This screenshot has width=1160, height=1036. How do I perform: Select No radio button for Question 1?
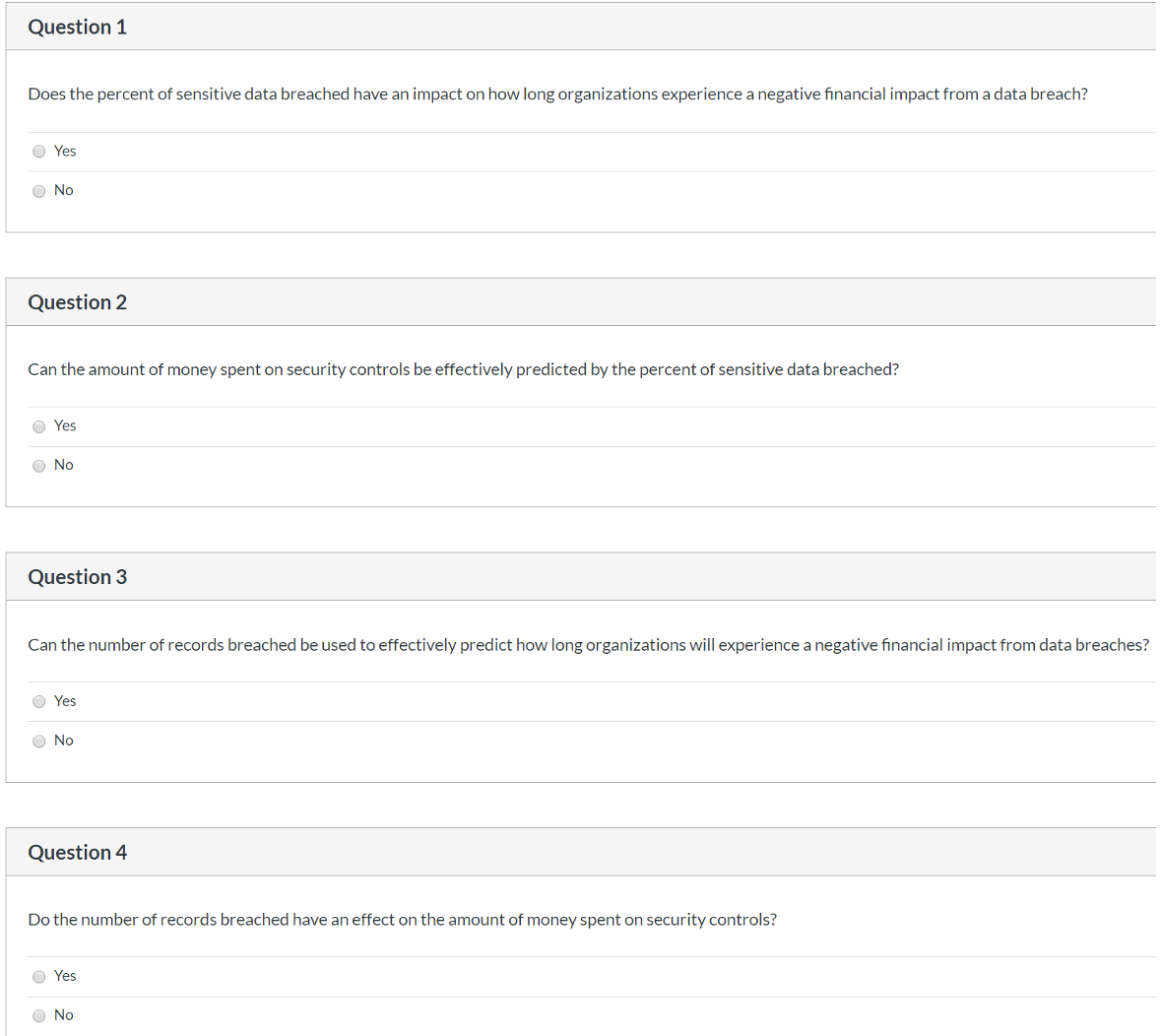[x=39, y=191]
